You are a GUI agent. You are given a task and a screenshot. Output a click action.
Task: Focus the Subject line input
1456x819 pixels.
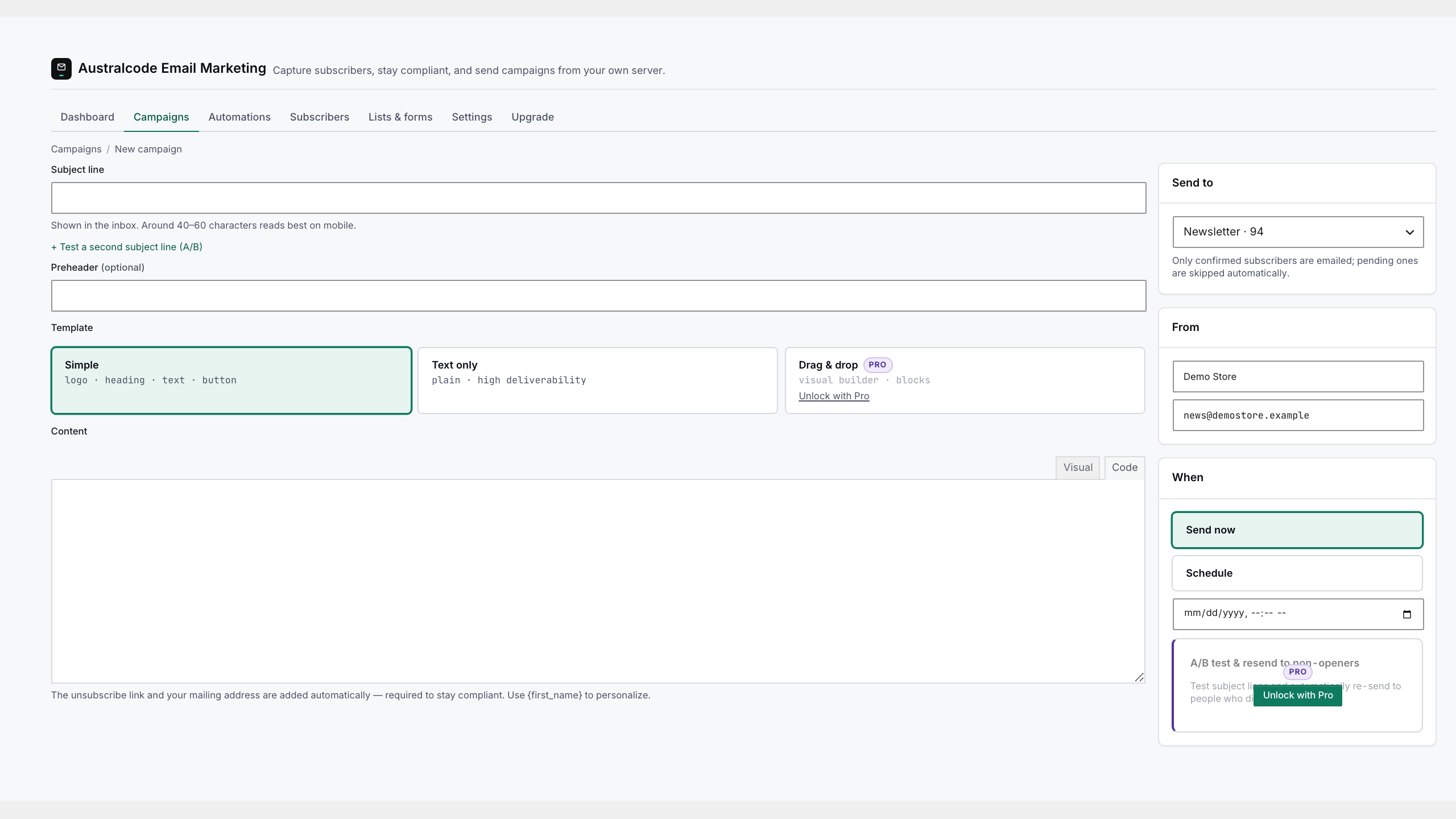(598, 198)
